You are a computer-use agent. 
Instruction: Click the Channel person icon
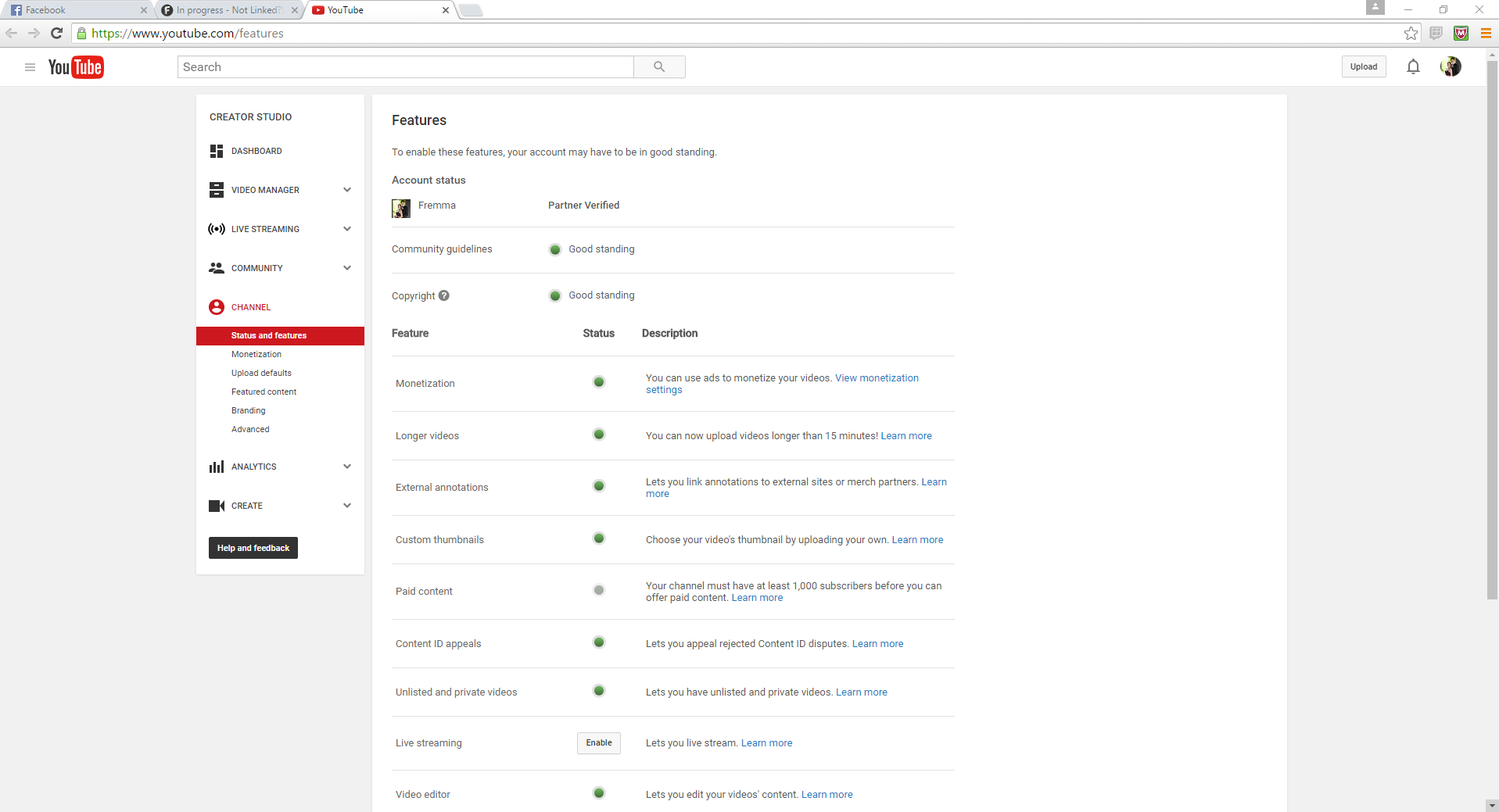point(217,307)
